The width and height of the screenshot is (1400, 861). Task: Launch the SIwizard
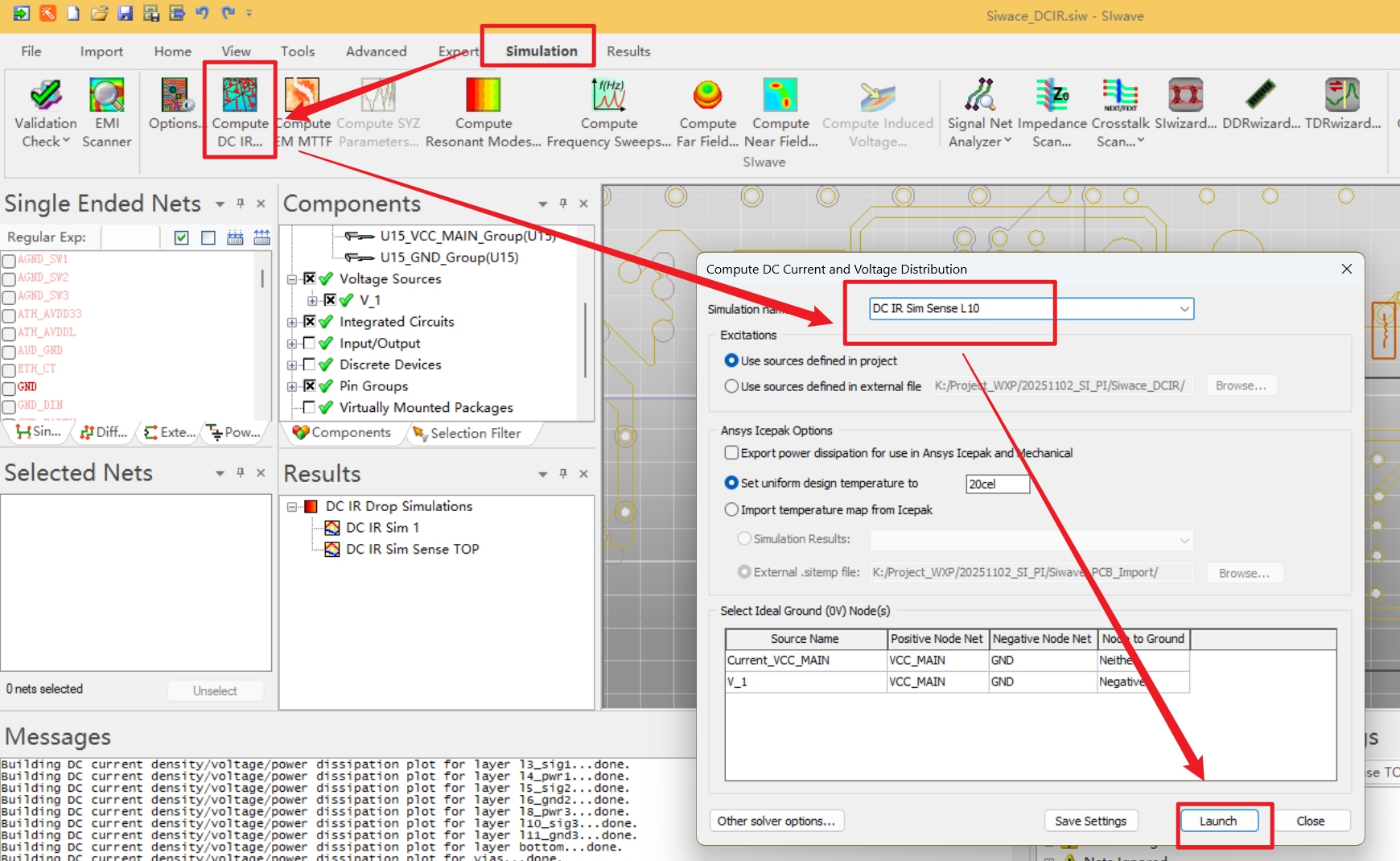1185,105
